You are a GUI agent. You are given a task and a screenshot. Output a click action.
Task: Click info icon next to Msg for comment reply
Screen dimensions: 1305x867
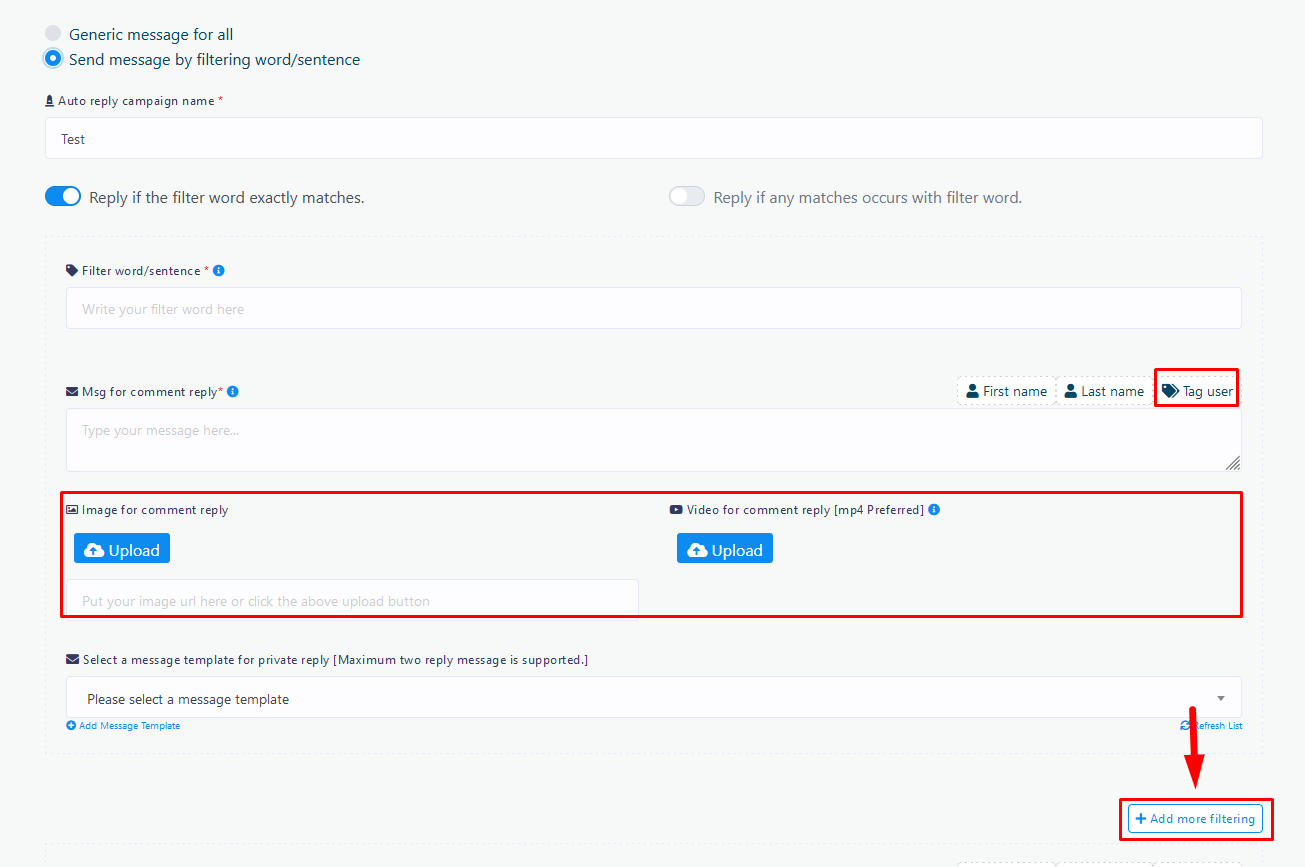[233, 392]
